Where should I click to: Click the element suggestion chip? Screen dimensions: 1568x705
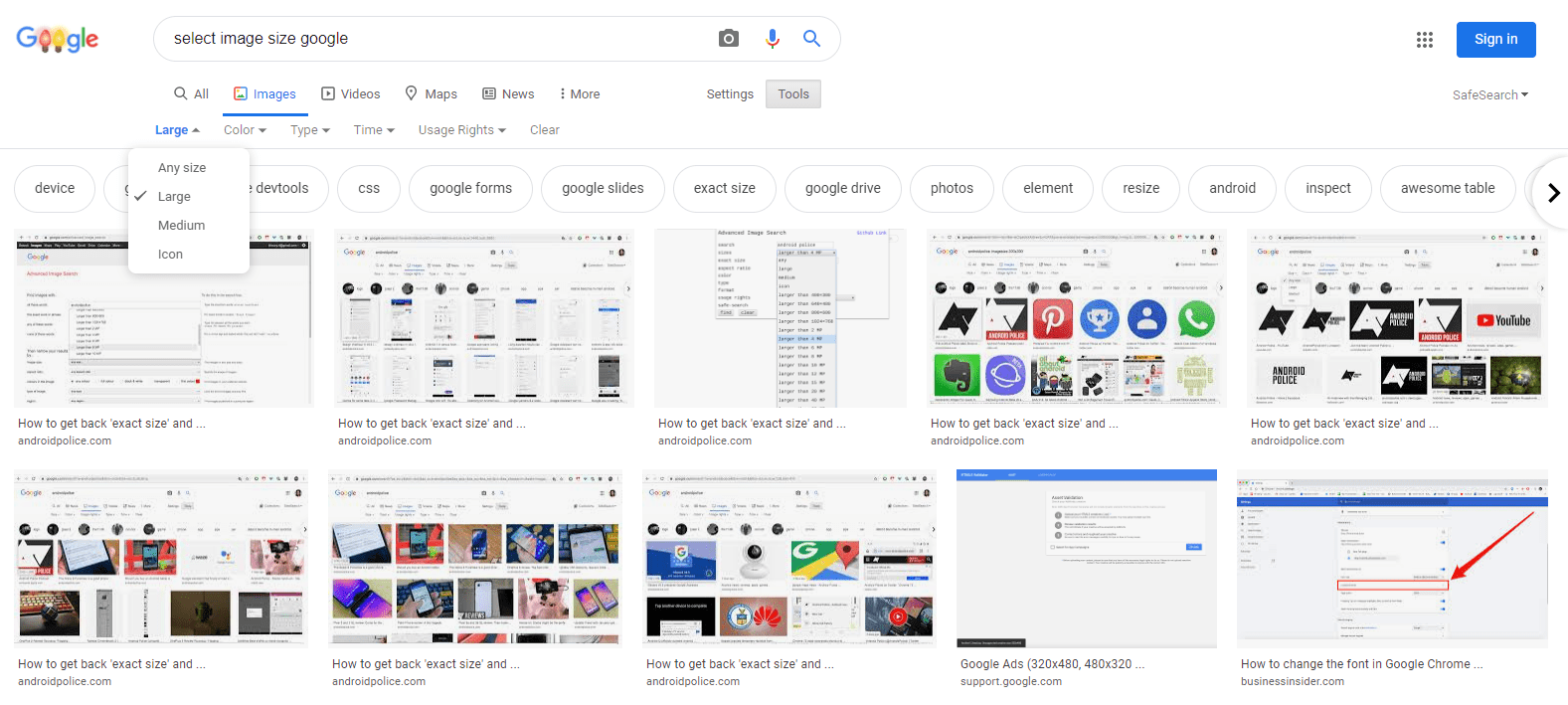click(1048, 188)
